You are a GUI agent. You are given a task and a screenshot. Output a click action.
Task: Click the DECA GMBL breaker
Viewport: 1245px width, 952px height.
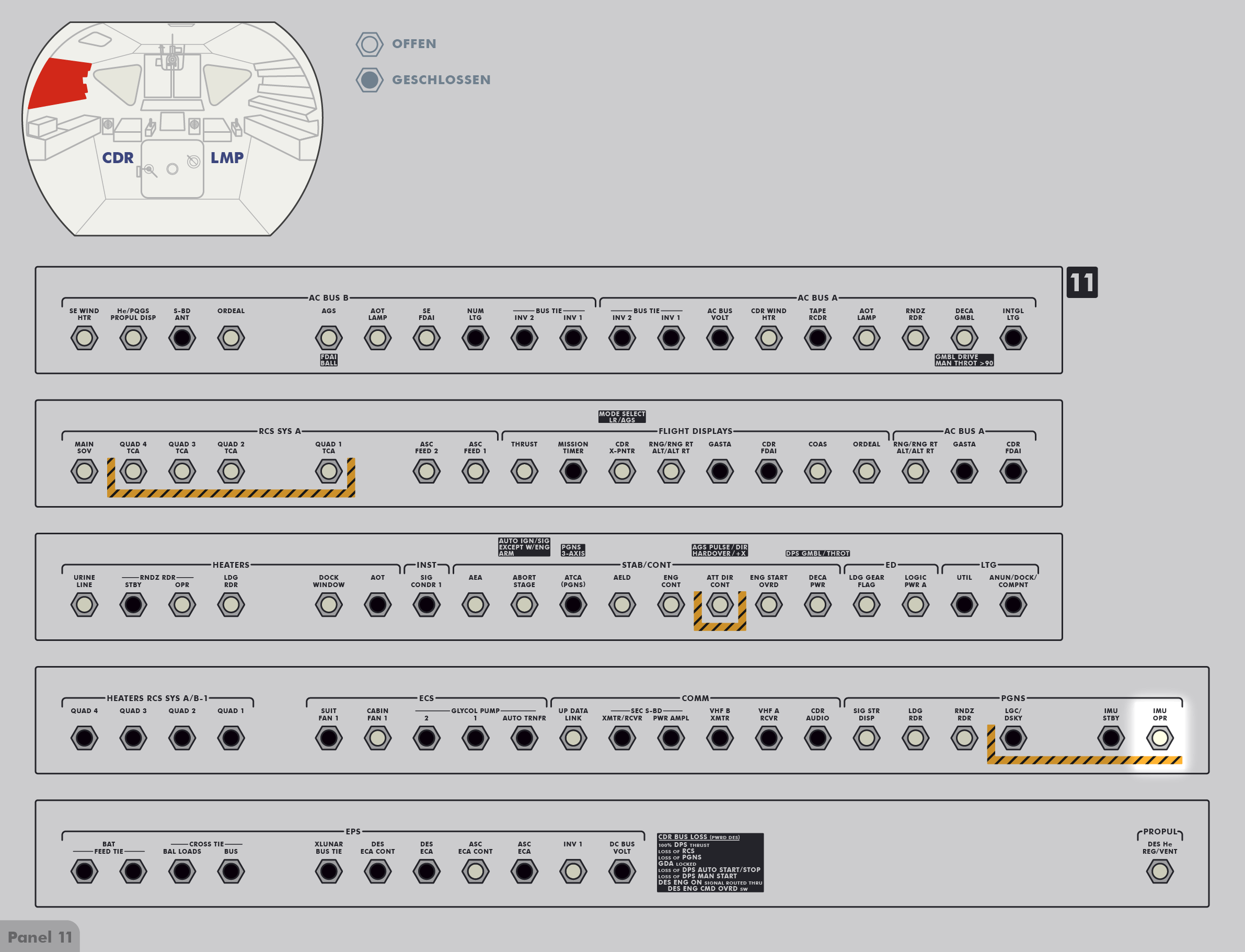point(964,338)
